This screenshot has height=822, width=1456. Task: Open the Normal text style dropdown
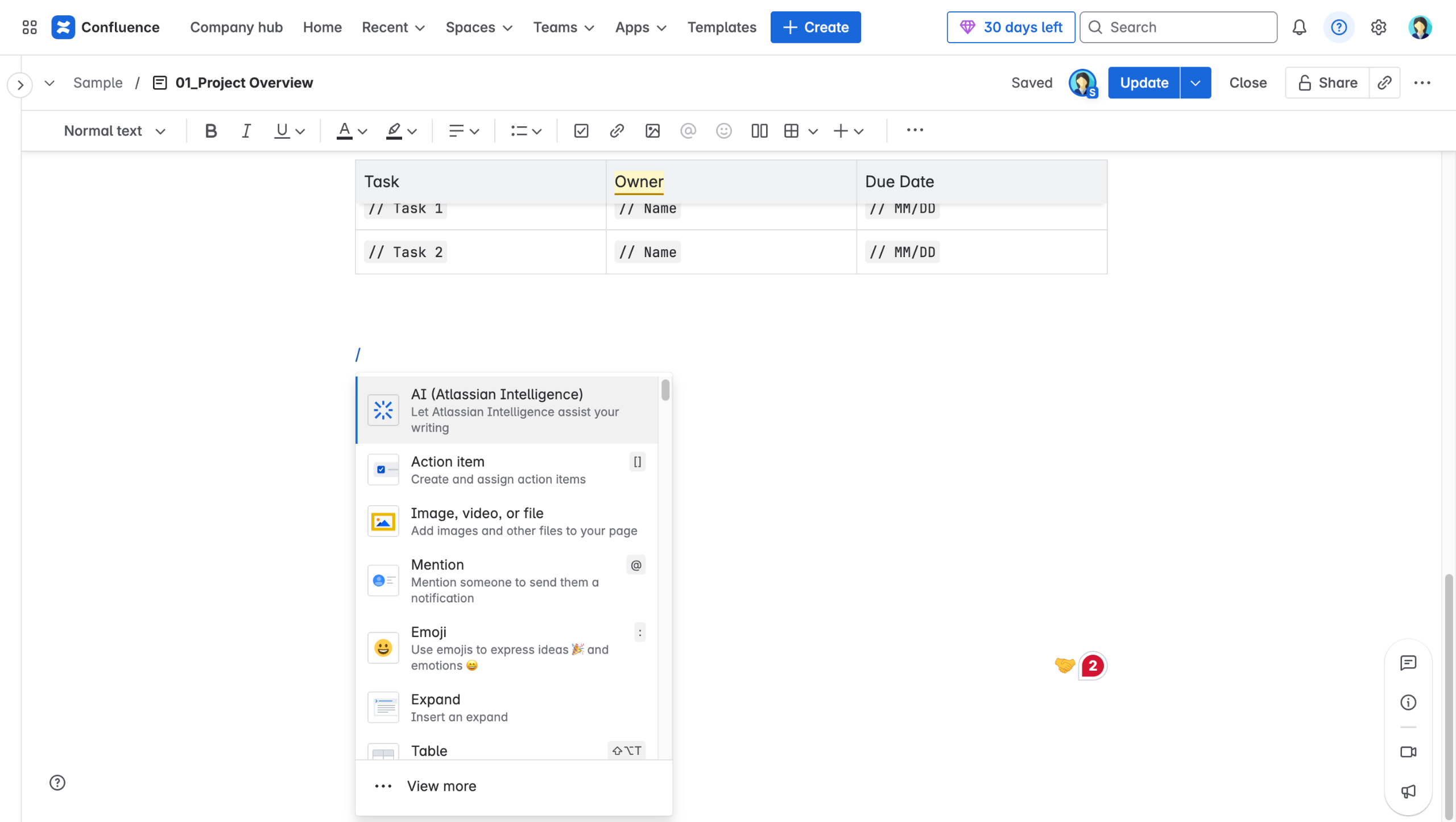point(114,131)
